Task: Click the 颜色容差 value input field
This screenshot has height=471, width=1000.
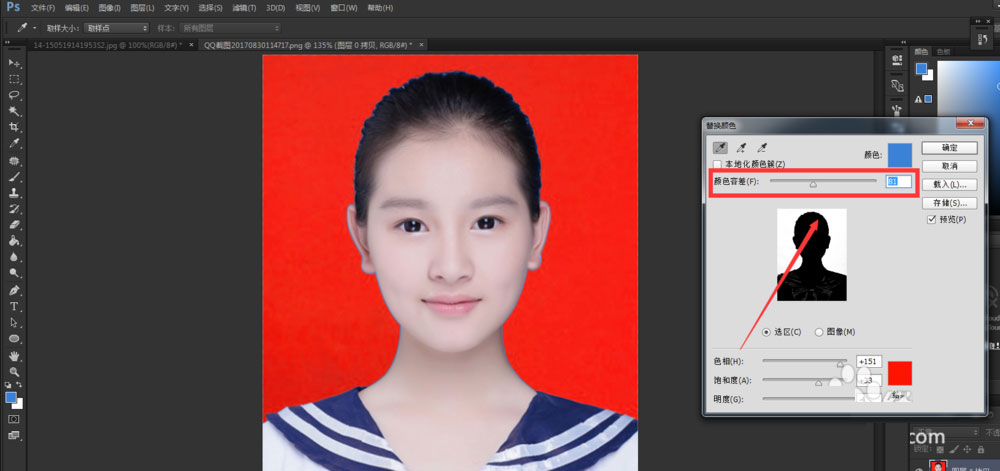Action: coord(897,182)
